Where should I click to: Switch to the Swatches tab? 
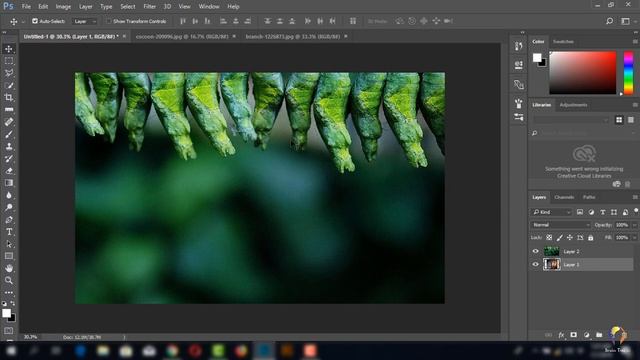(563, 42)
